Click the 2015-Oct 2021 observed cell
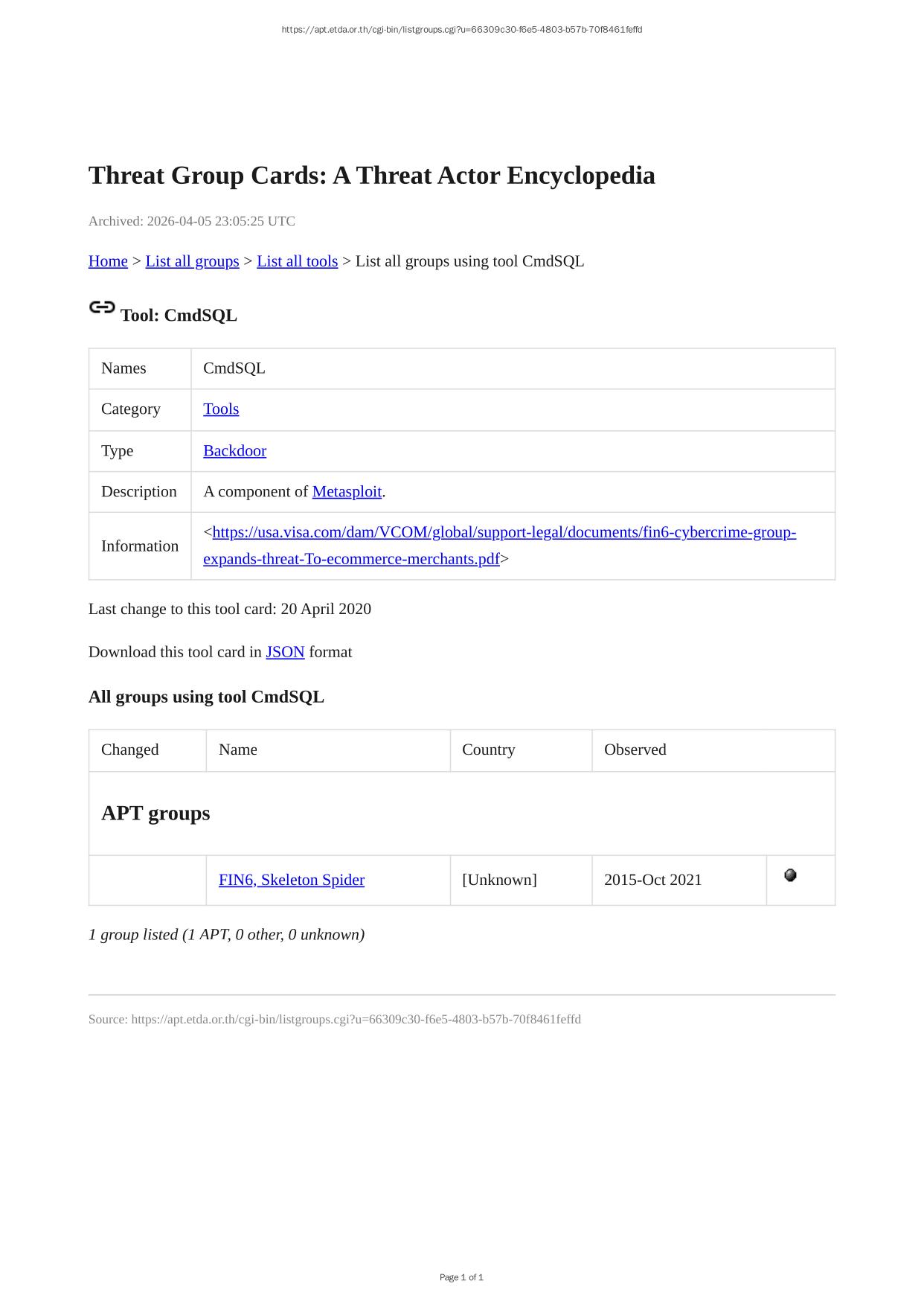 652,880
